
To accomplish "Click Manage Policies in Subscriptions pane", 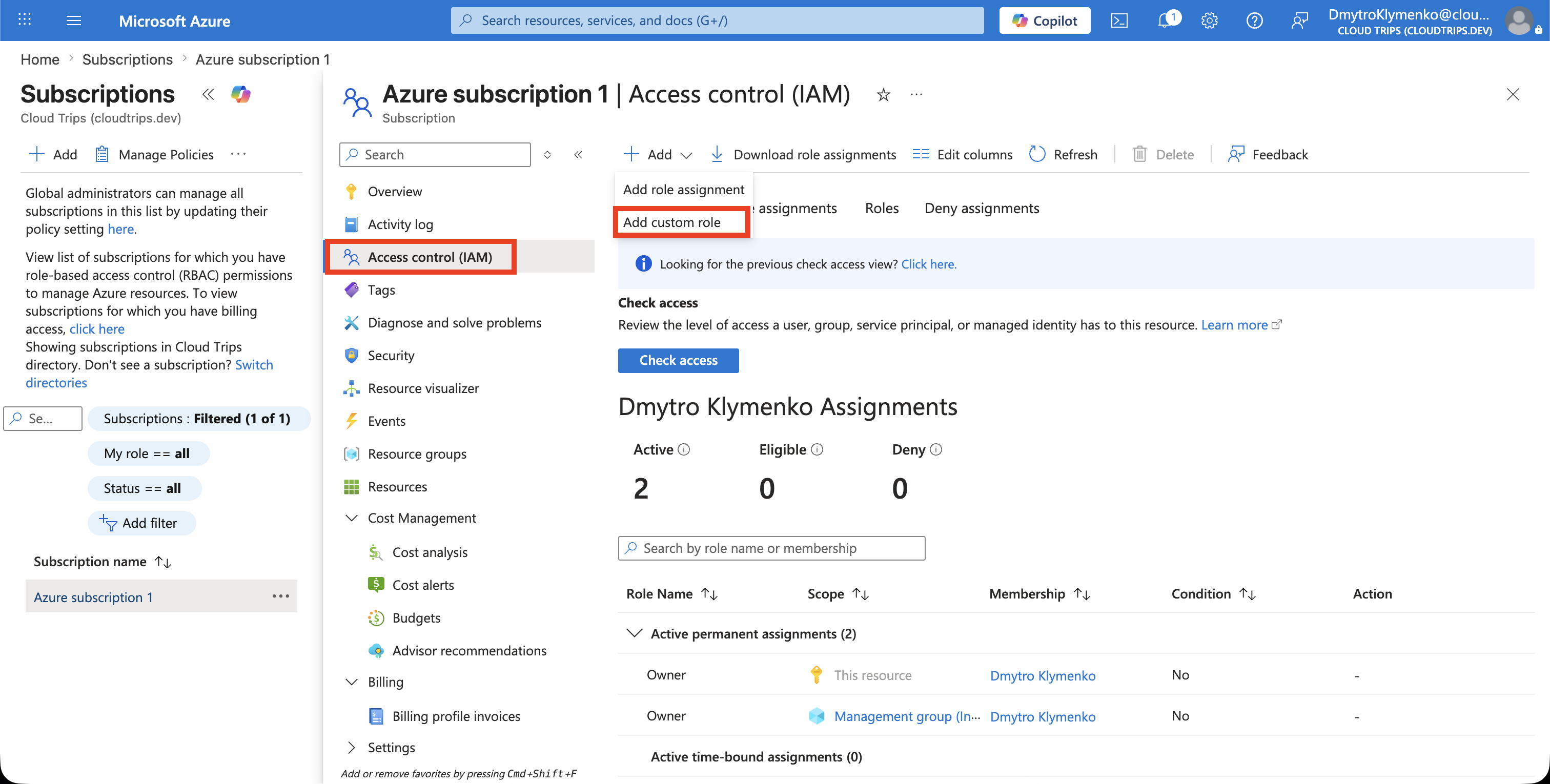I will (154, 155).
